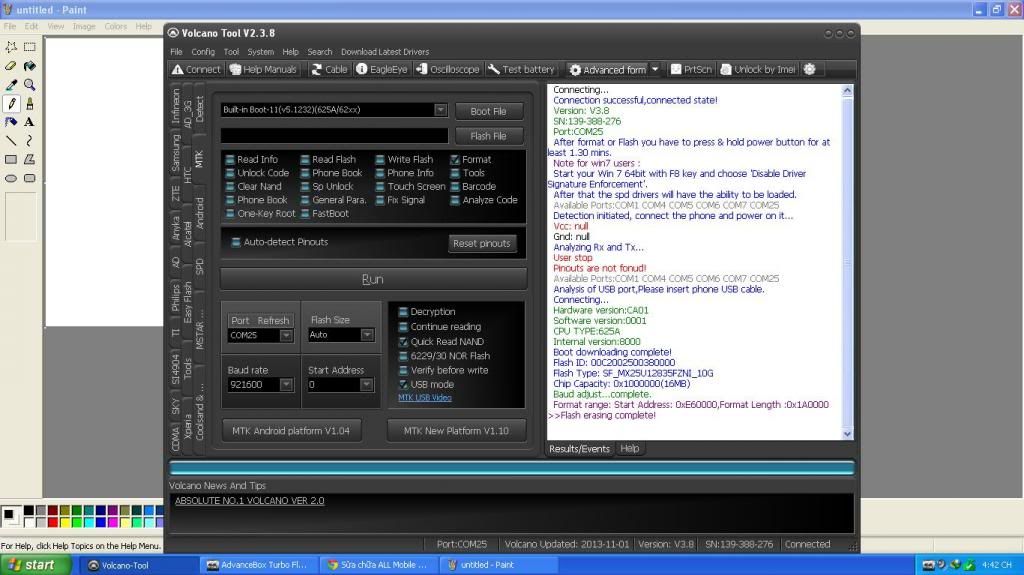Viewport: 1024px width, 575px height.
Task: Click the Advanced form gear icon
Action: coord(575,69)
